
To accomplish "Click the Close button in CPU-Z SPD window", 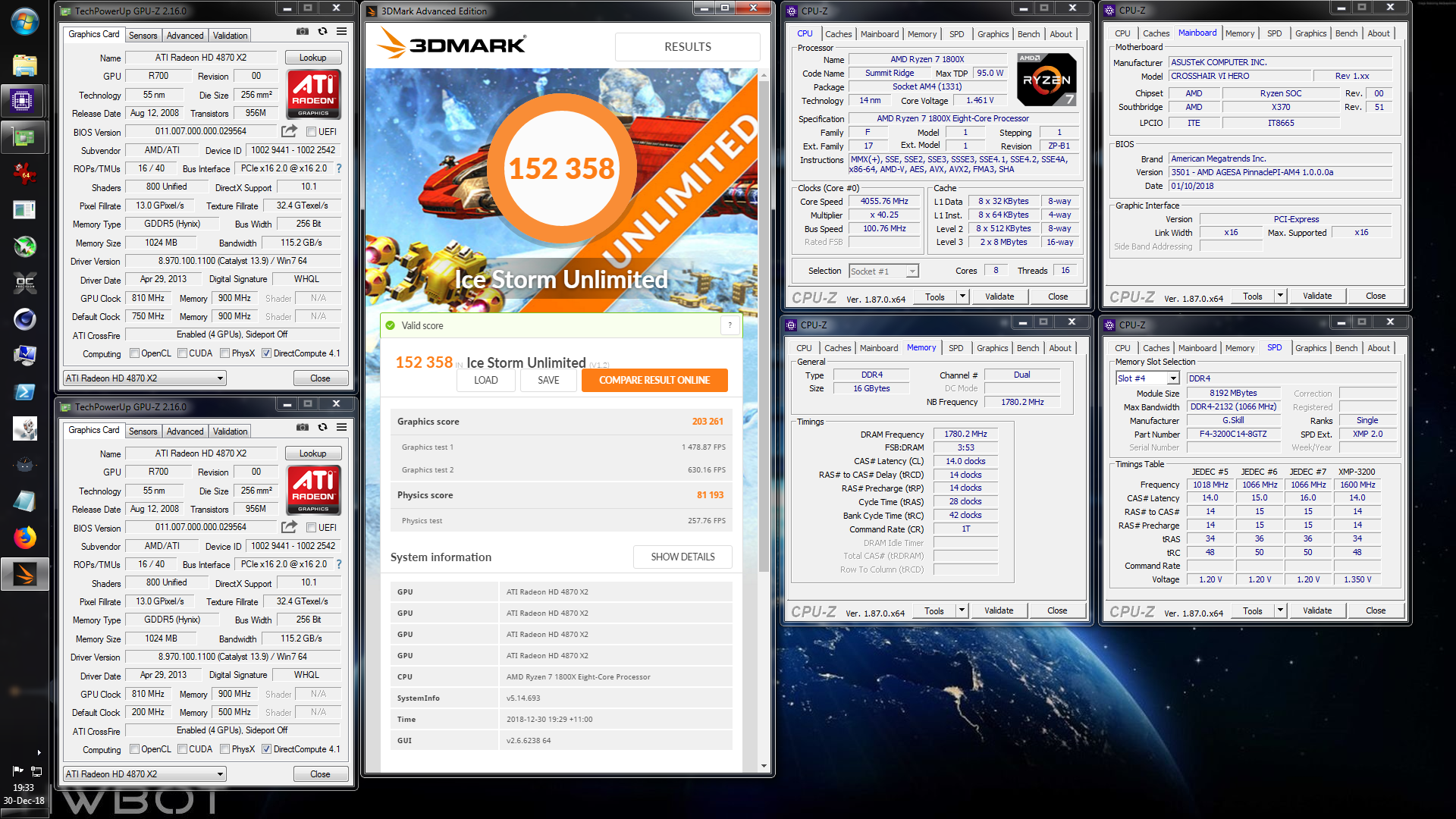I will click(x=1376, y=610).
